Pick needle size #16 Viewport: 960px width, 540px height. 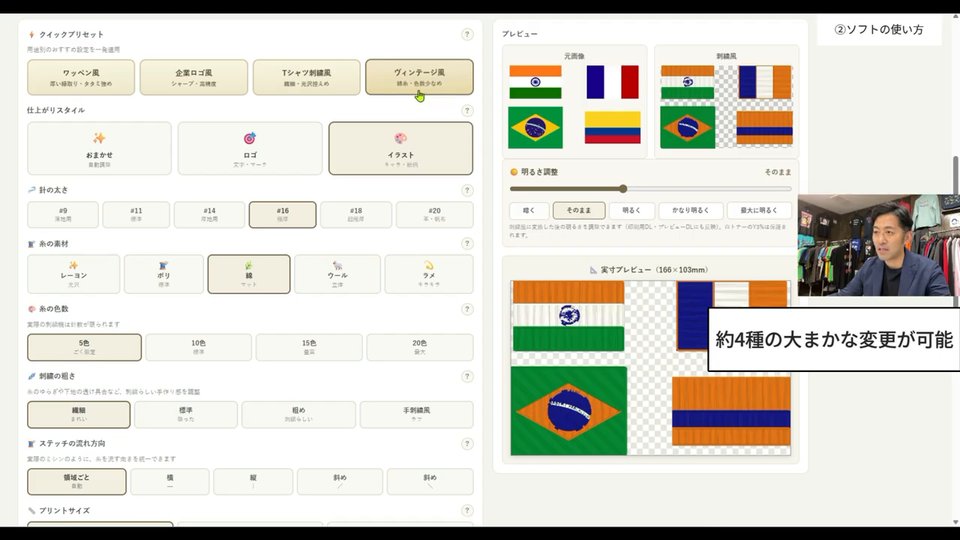point(282,214)
